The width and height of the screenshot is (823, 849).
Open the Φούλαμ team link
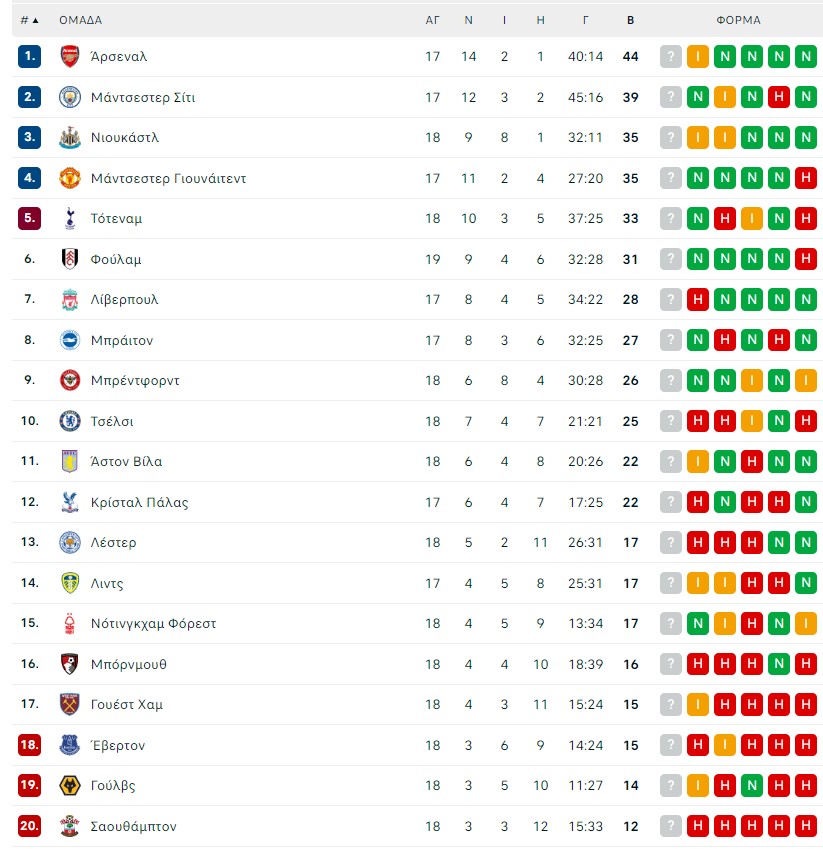coord(116,259)
